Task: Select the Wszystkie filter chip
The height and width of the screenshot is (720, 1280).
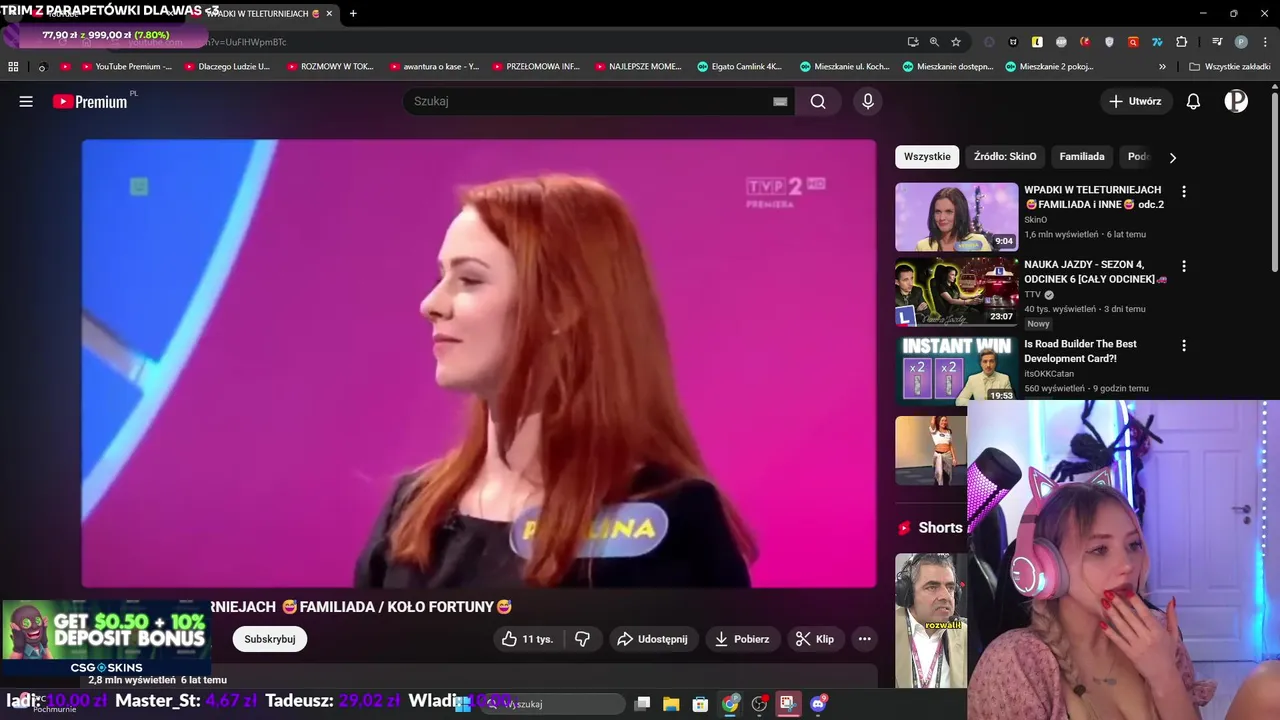Action: coord(927,157)
